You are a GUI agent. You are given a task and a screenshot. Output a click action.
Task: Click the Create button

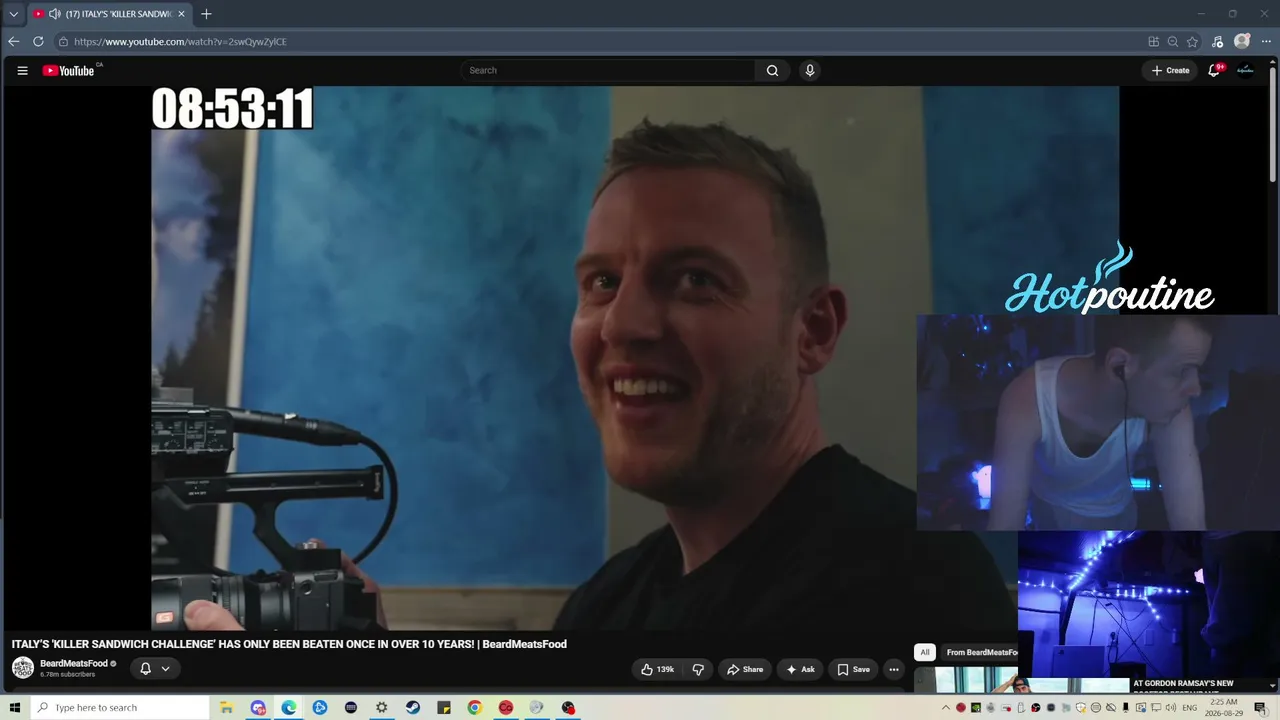tap(1170, 70)
